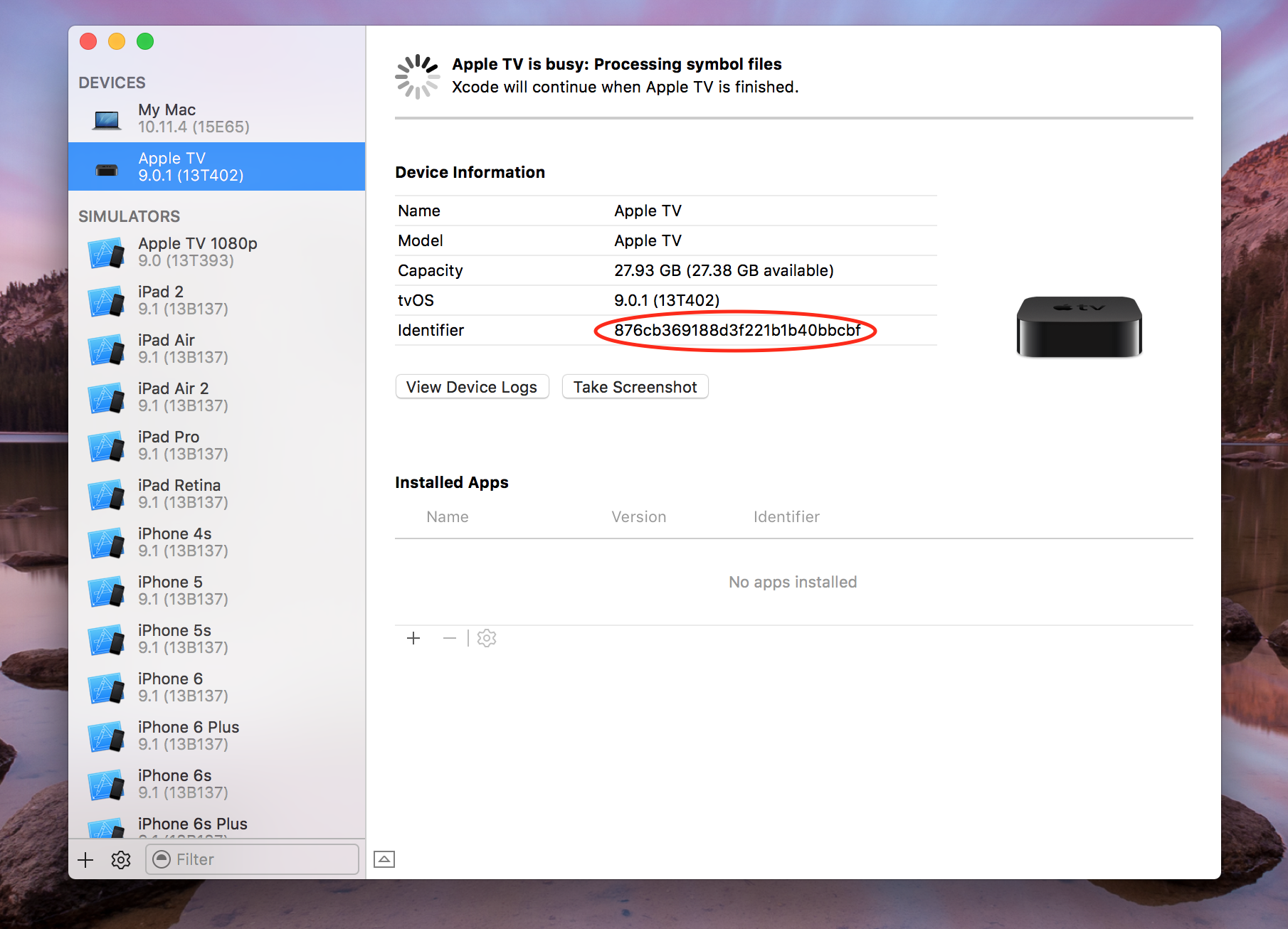
Task: Select the My Mac 10.11.4 row
Action: pos(217,118)
